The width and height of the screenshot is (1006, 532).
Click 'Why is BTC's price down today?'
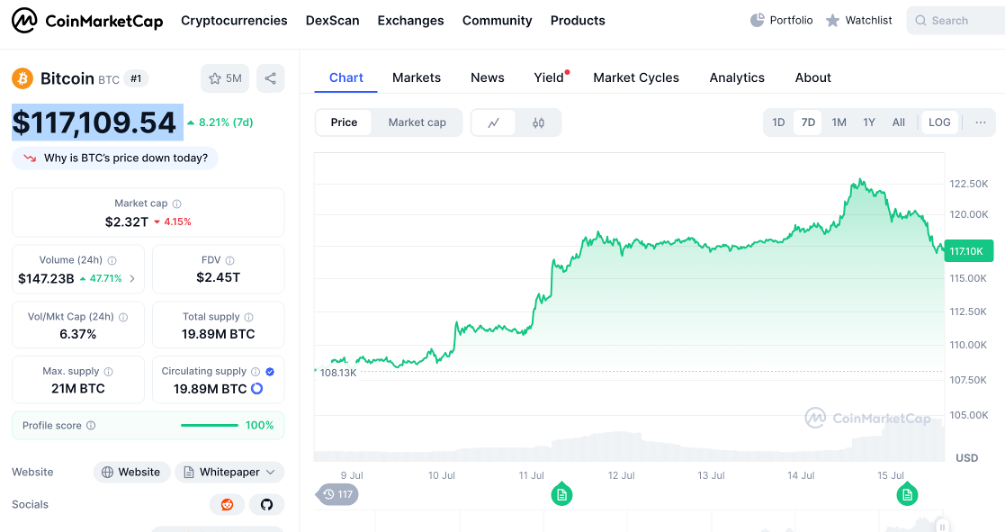point(116,158)
